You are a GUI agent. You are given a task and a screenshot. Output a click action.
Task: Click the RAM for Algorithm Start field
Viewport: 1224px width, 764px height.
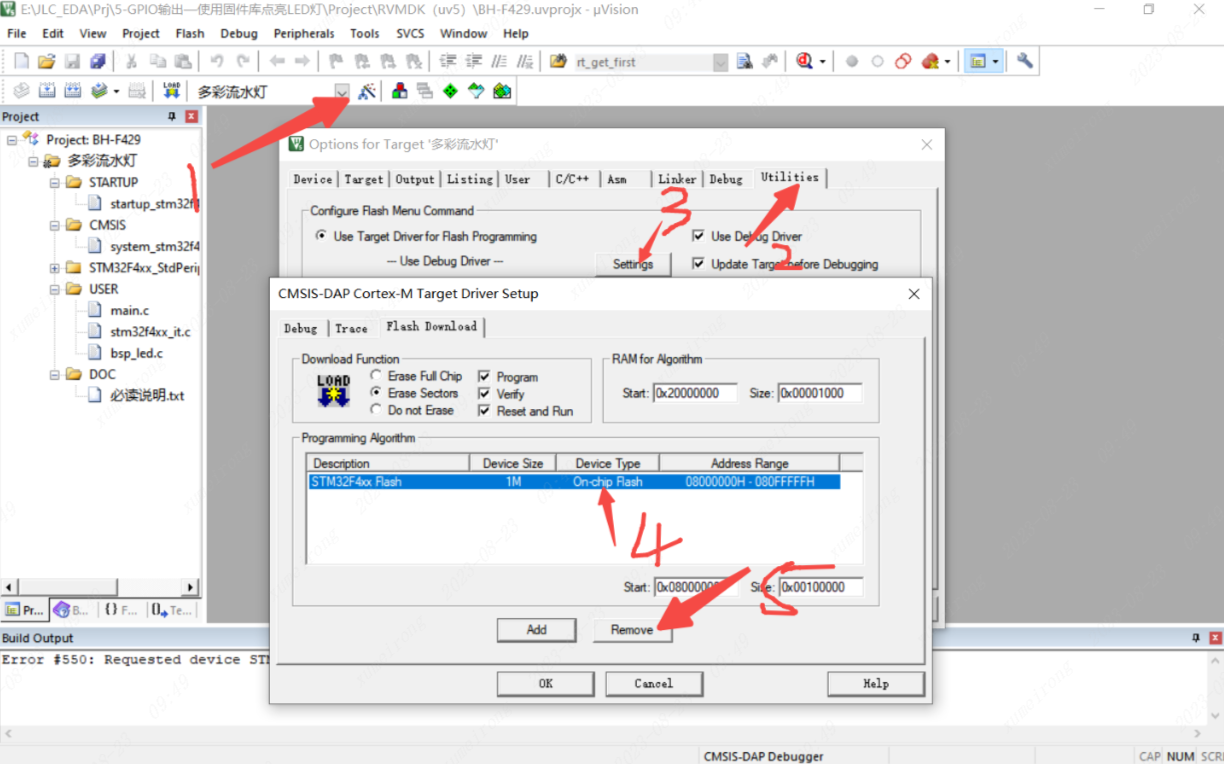click(695, 393)
